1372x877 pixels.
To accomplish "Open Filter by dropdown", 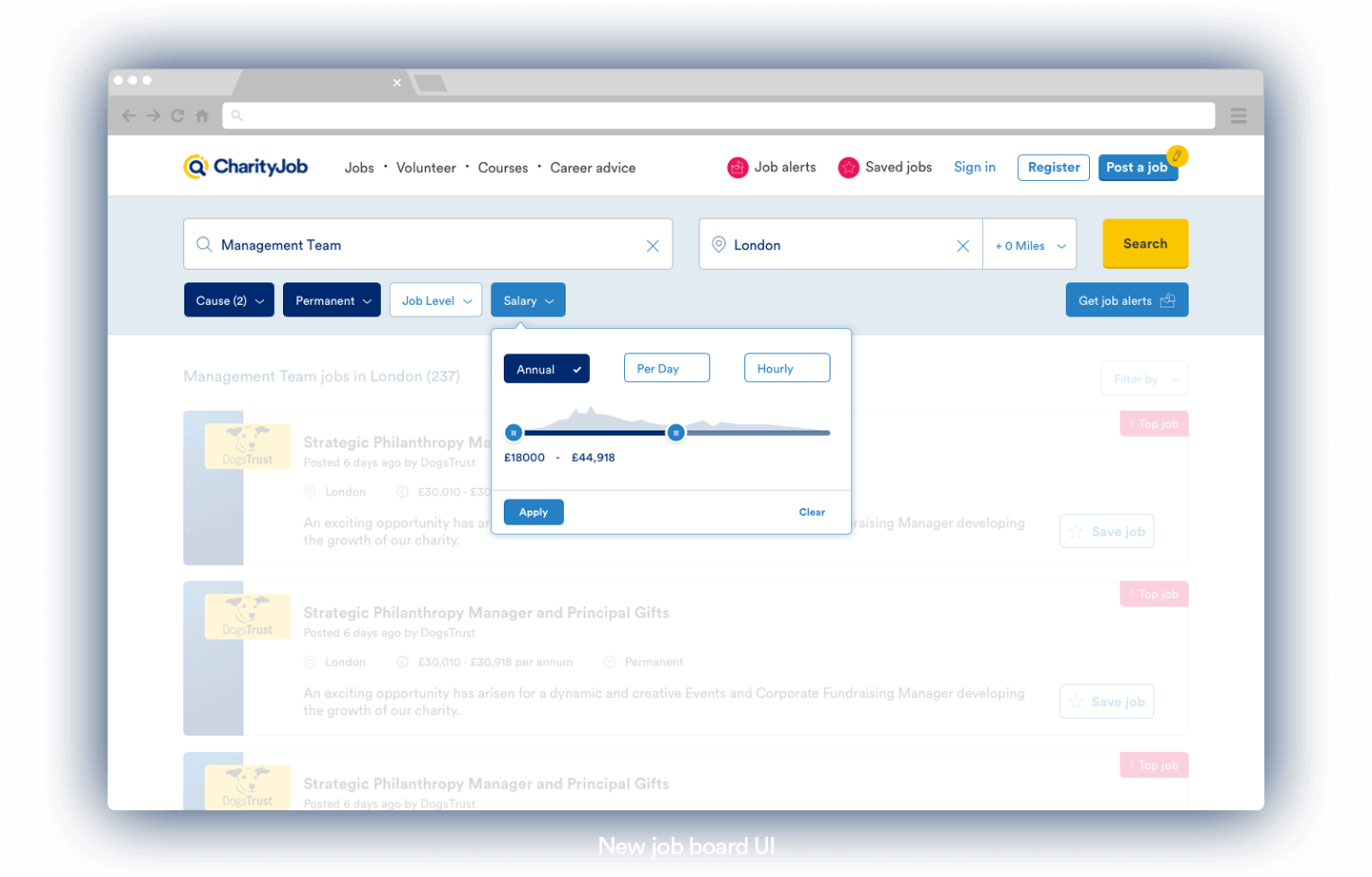I will [1144, 378].
